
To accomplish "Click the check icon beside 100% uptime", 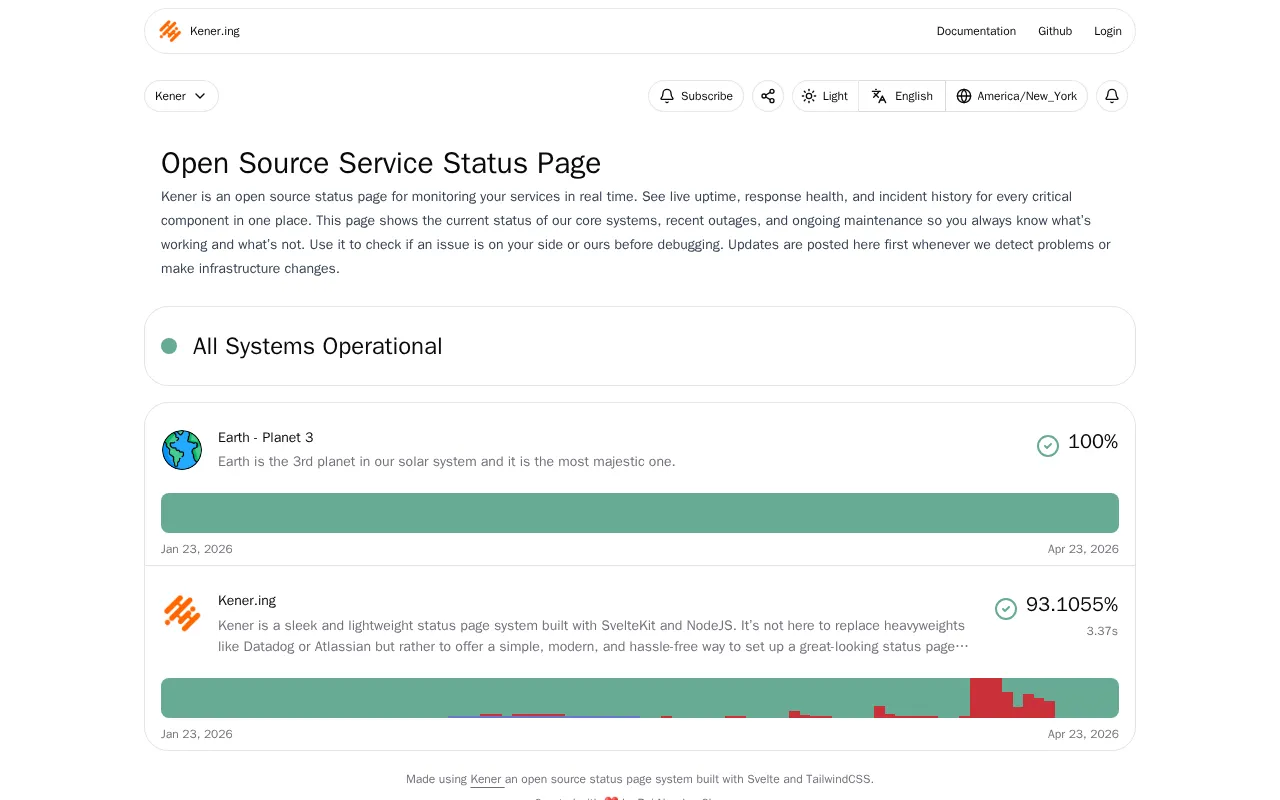I will click(1048, 446).
